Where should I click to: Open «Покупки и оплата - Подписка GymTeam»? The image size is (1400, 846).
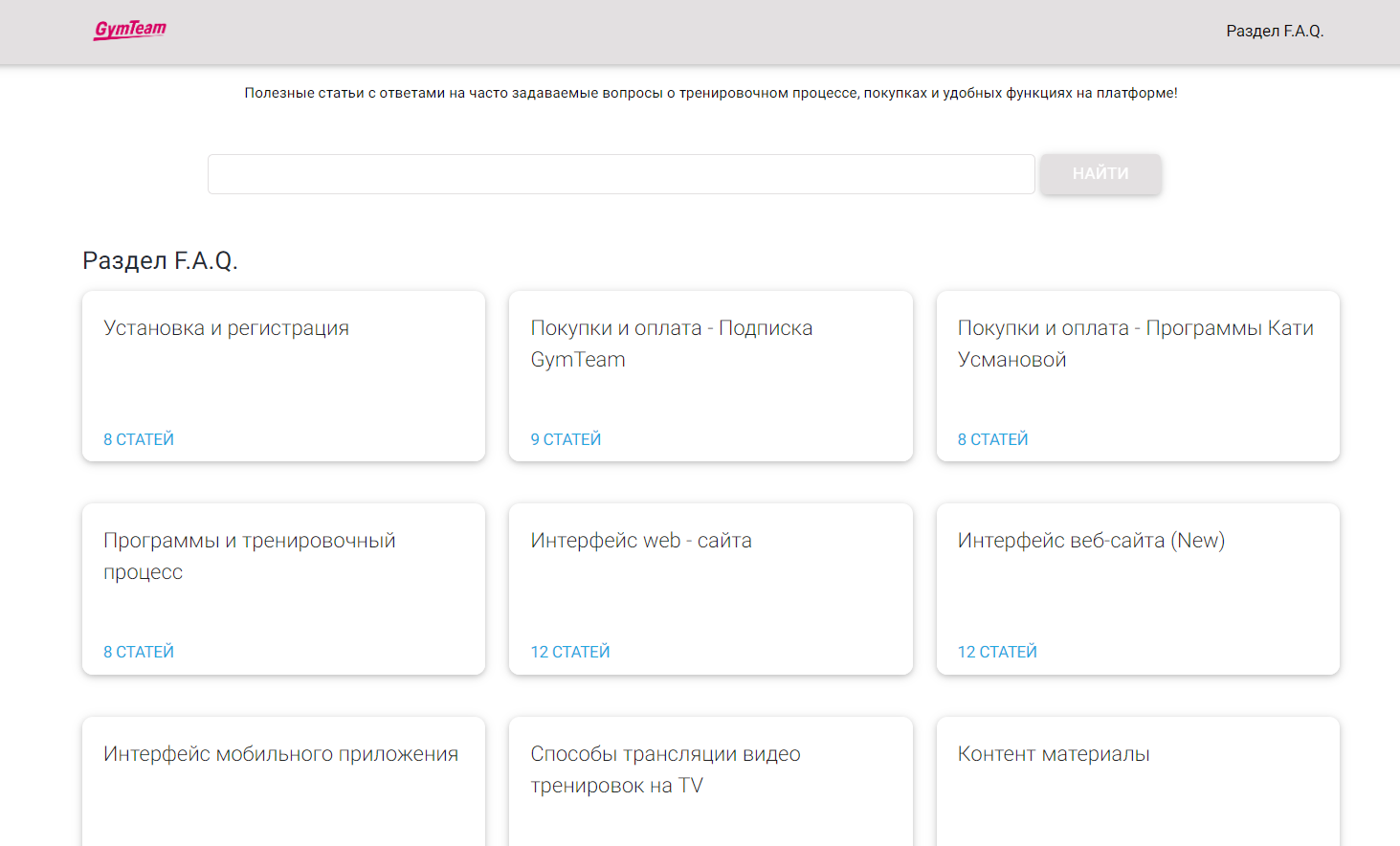point(672,343)
